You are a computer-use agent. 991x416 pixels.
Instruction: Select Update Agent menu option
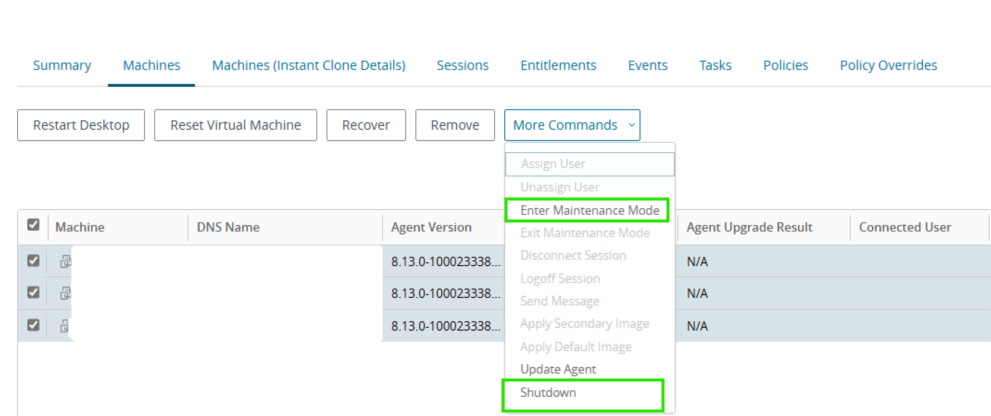pyautogui.click(x=557, y=369)
